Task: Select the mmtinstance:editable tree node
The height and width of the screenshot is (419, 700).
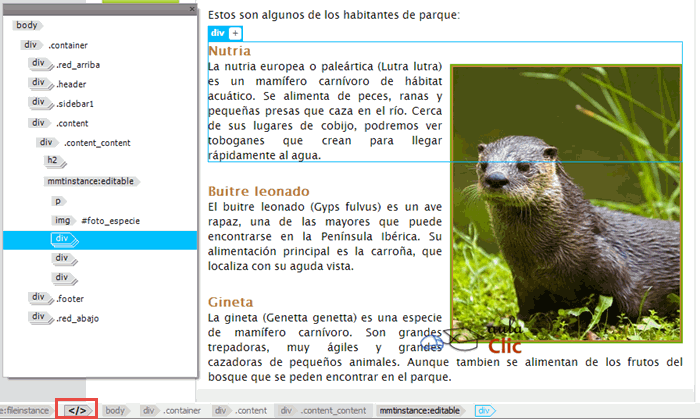Action: pos(96,181)
